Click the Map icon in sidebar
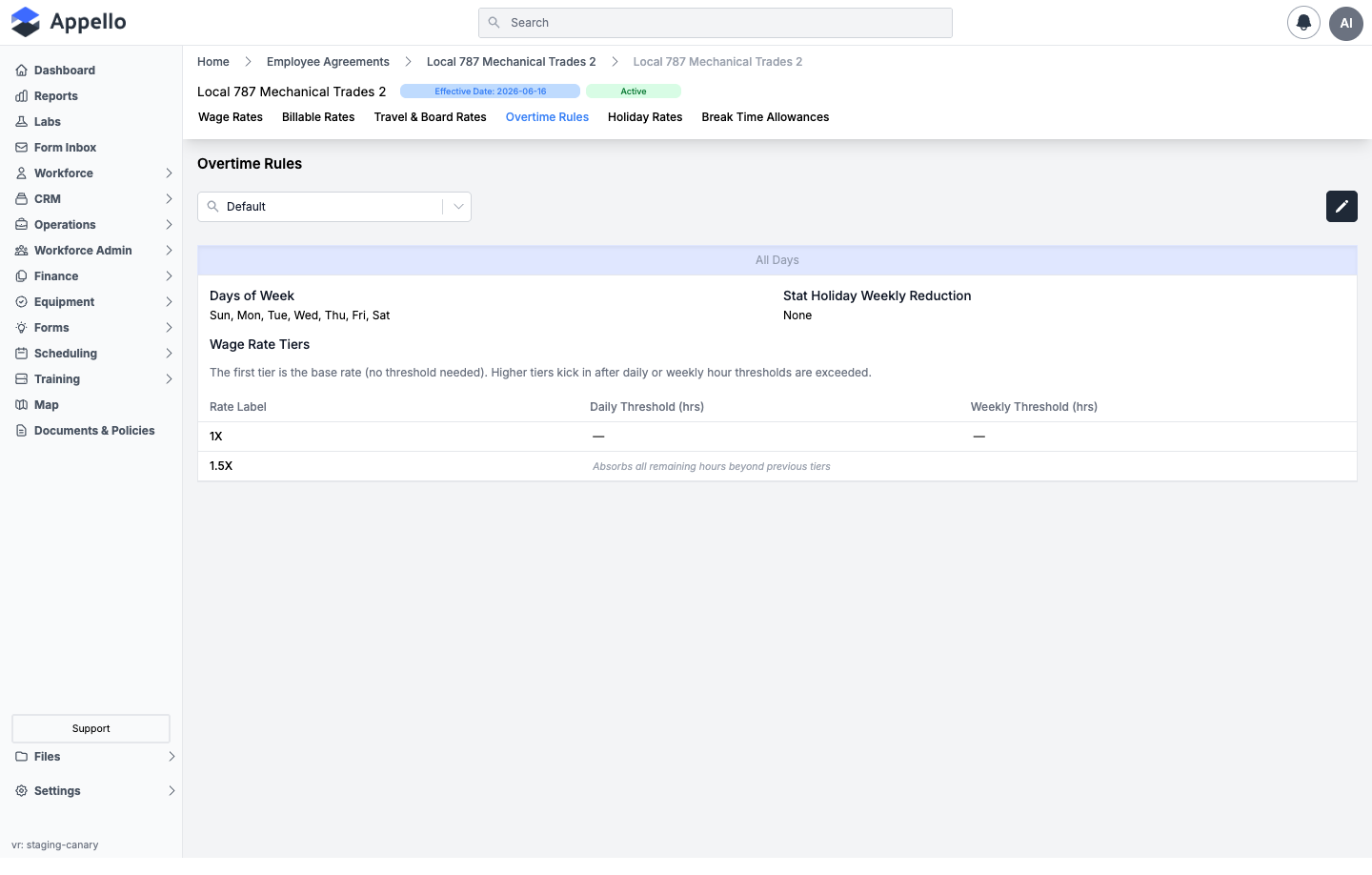 21,405
